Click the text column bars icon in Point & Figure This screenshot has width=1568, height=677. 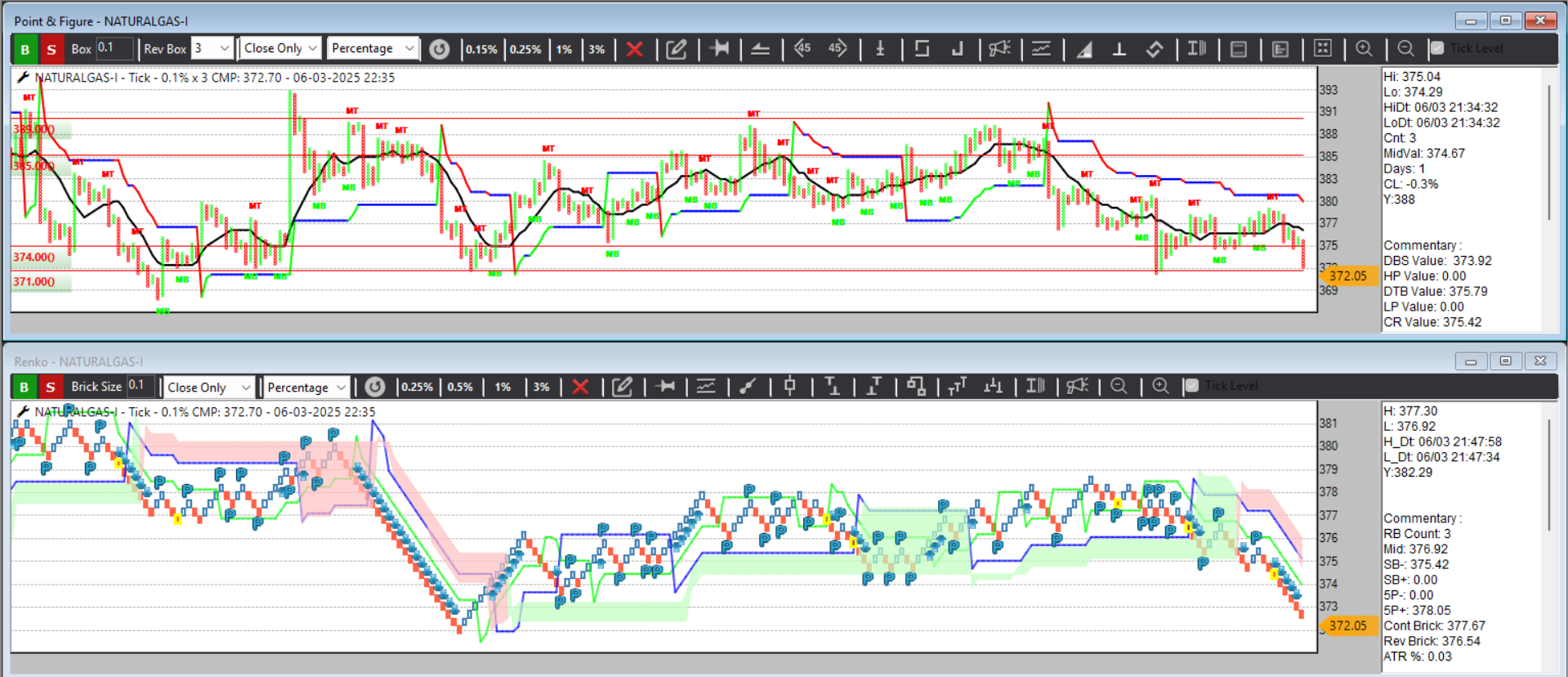click(x=1196, y=48)
